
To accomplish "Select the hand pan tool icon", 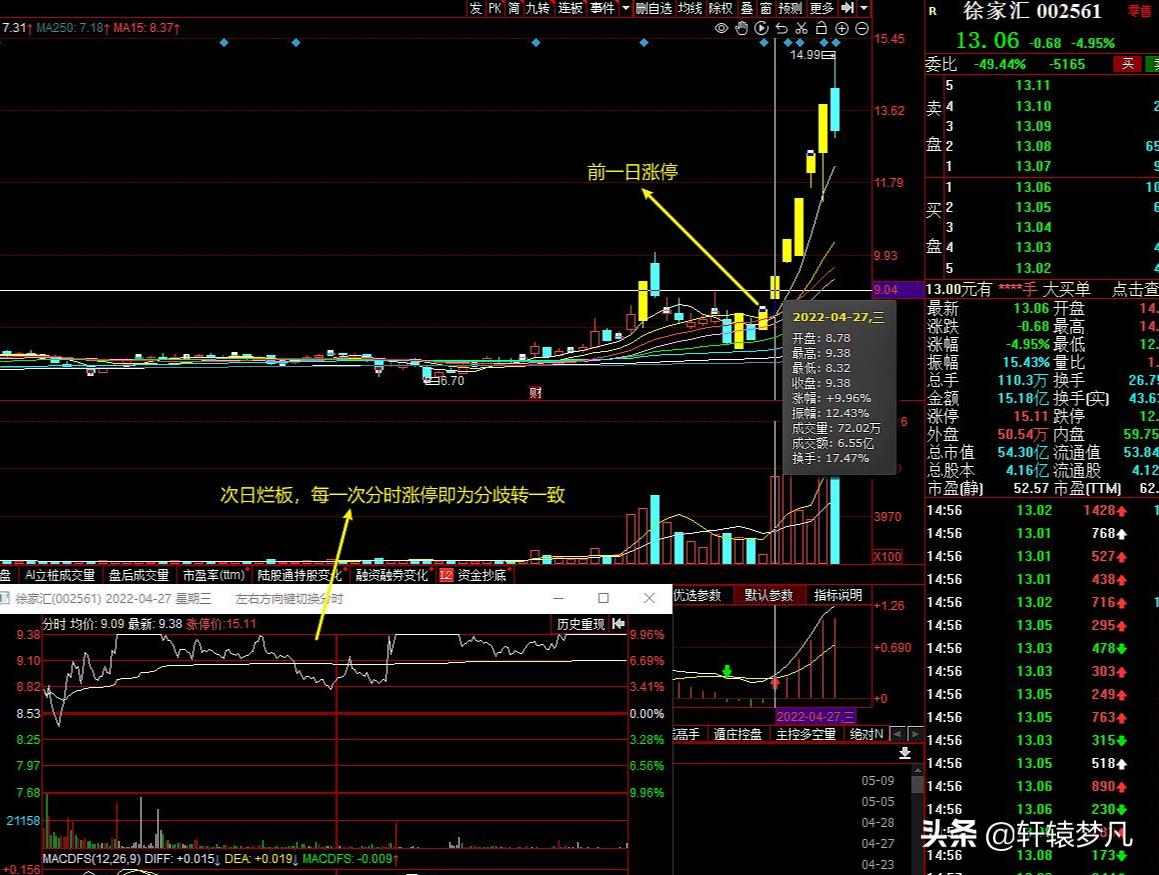I will (742, 29).
